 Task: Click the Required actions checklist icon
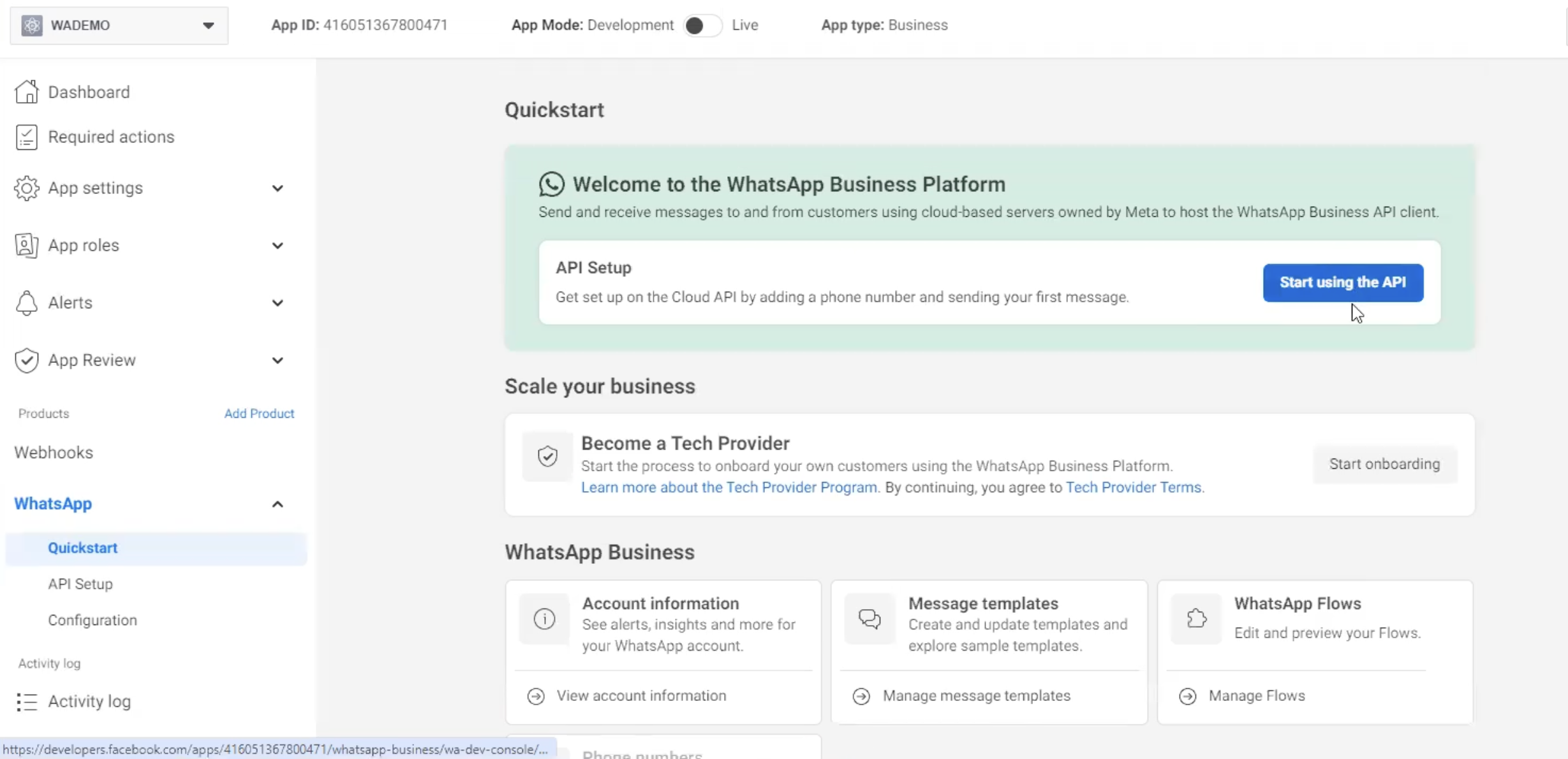tap(26, 137)
